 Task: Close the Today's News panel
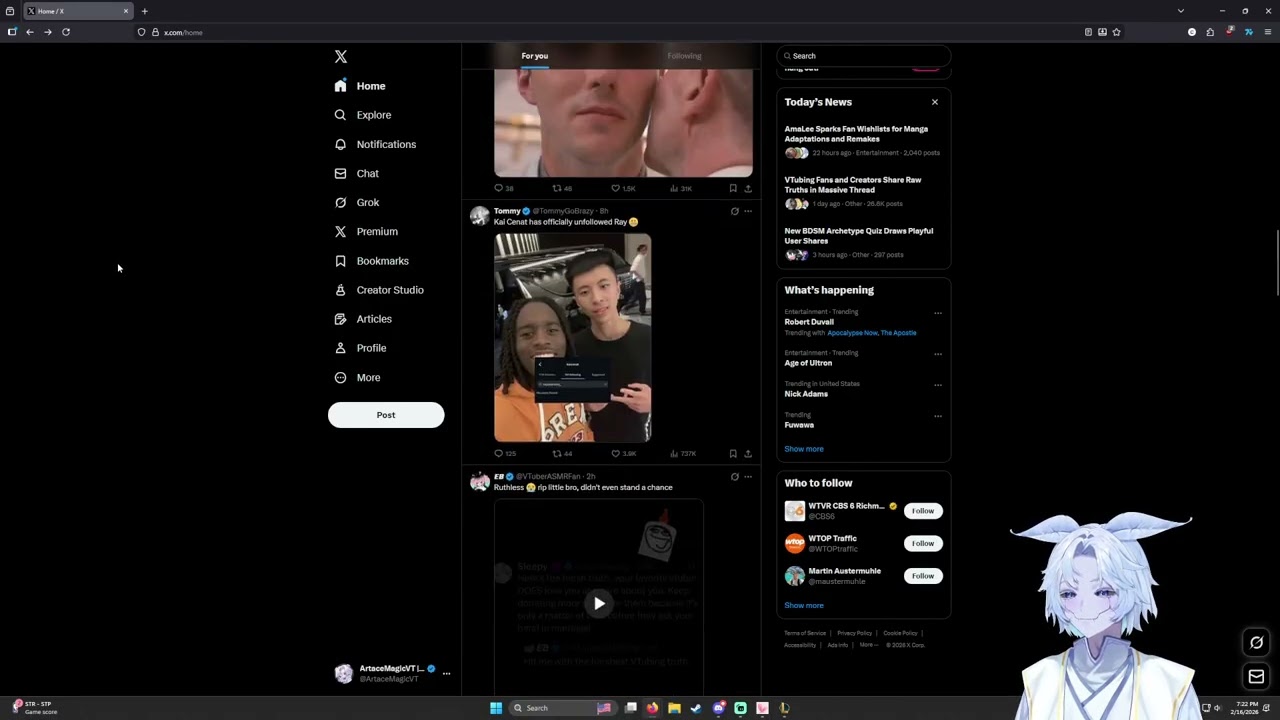click(x=935, y=102)
